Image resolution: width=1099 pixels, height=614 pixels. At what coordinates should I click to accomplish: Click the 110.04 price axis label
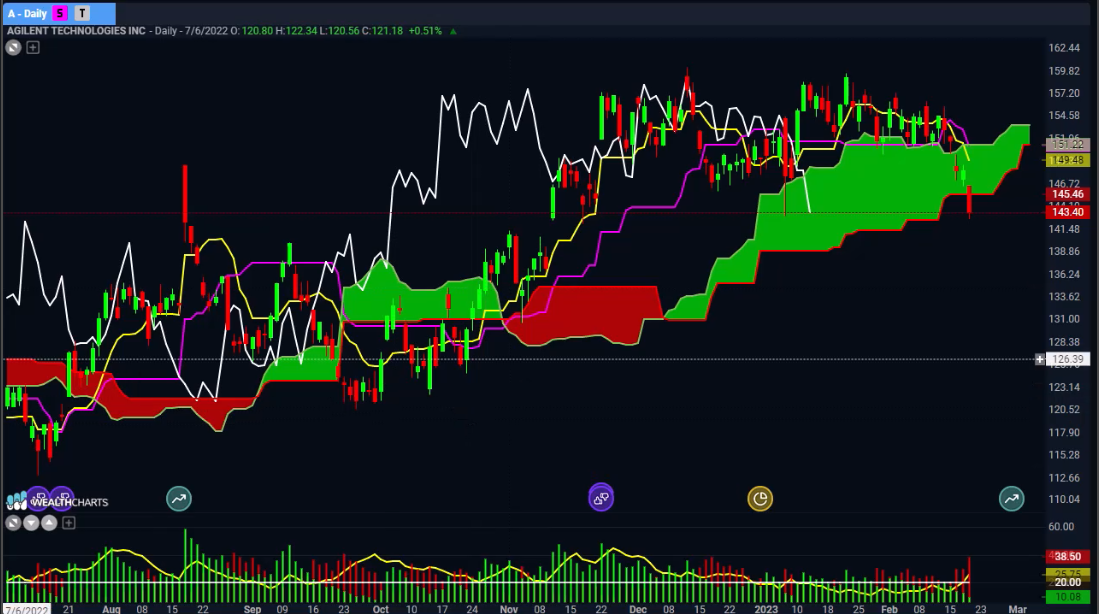tap(1064, 499)
